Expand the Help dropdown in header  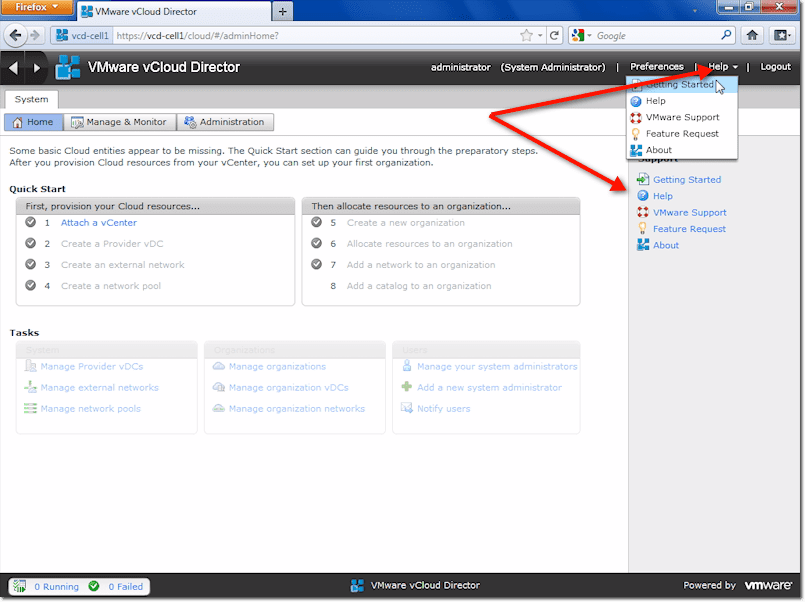723,67
